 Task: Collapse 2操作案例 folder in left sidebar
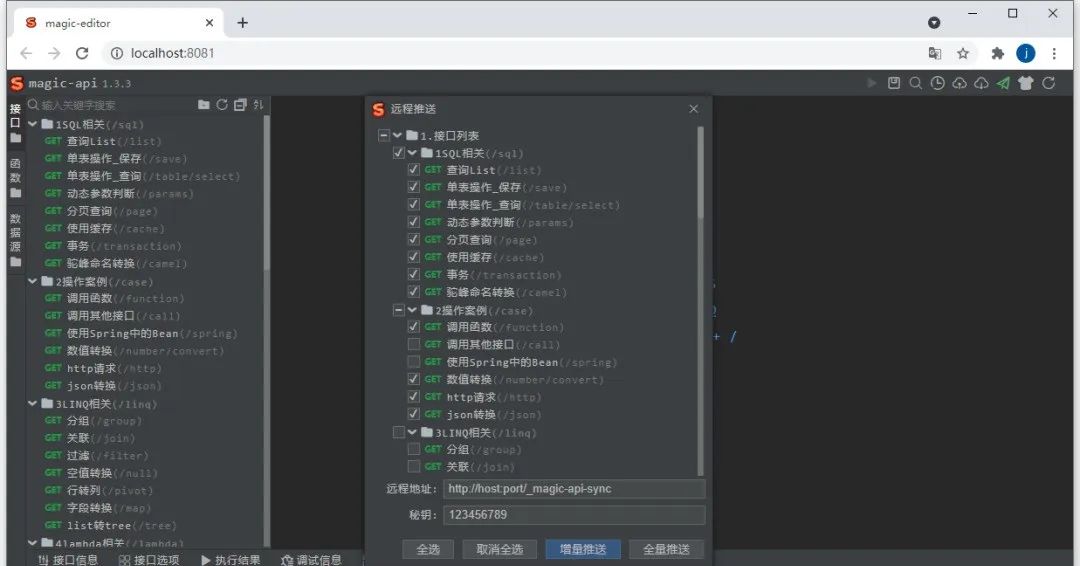[x=32, y=281]
